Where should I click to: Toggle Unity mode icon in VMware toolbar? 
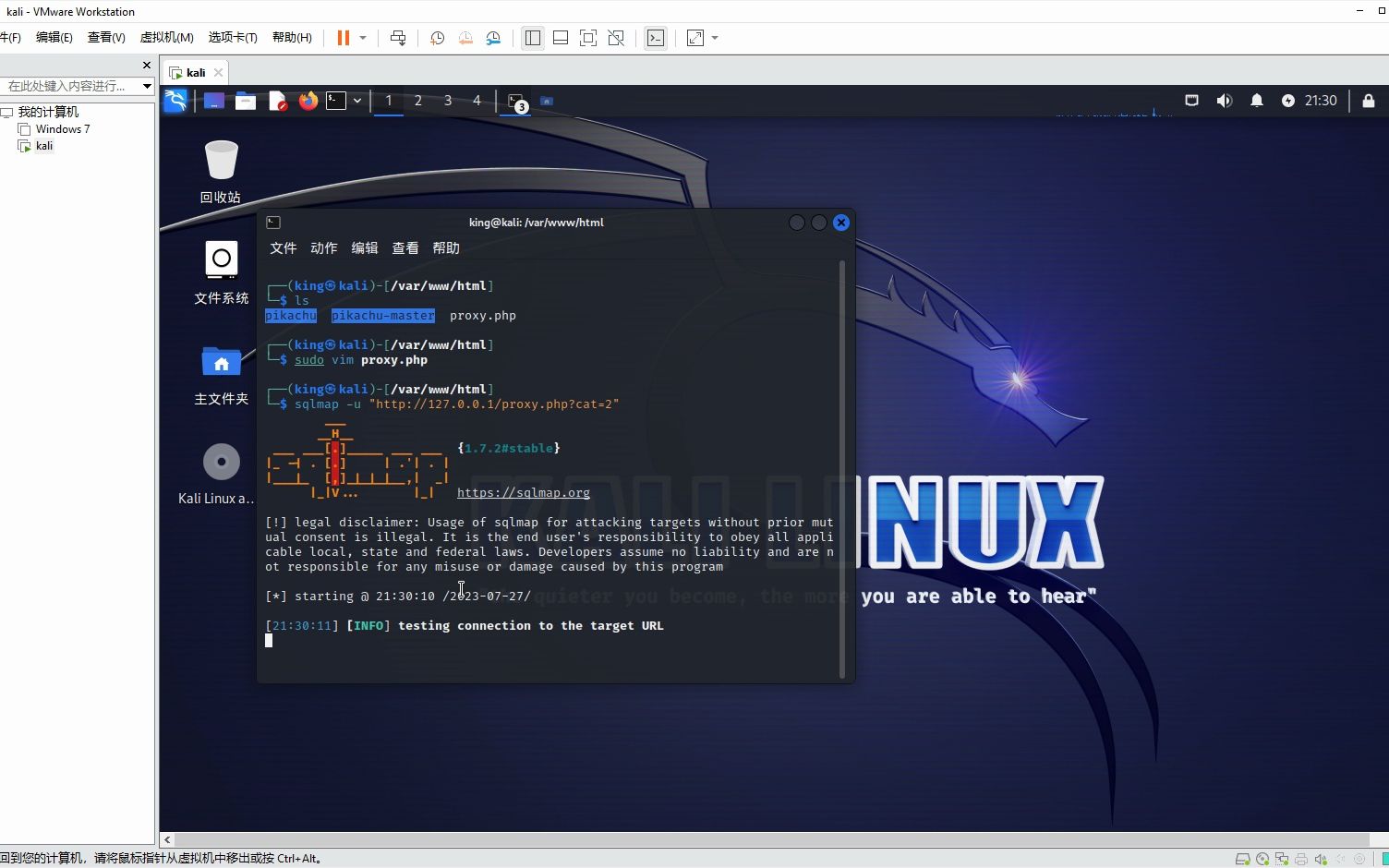(x=616, y=38)
